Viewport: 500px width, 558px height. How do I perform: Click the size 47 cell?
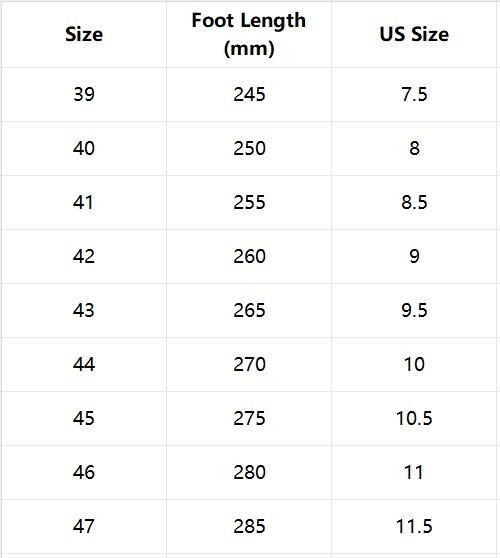[84, 526]
